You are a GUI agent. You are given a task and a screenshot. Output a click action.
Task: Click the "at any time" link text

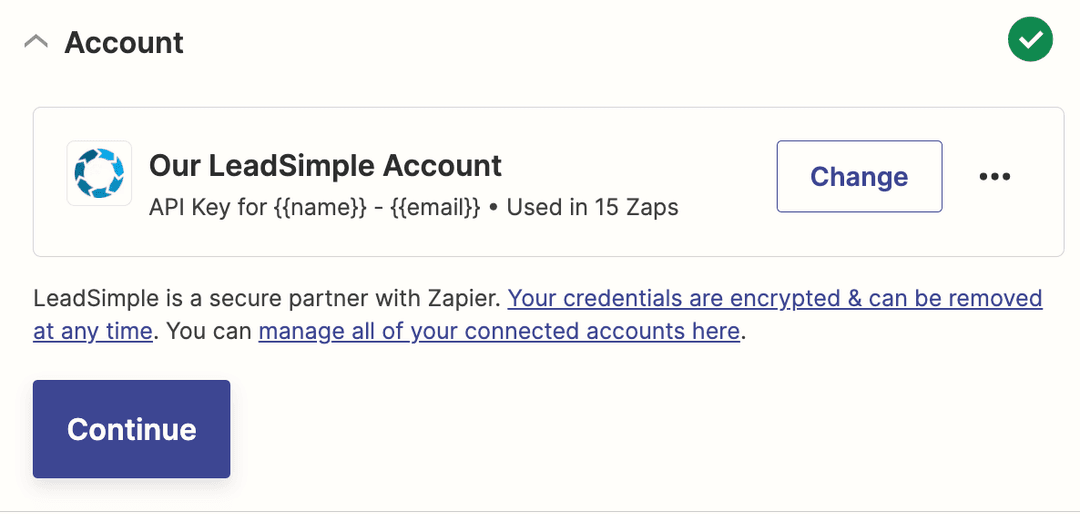click(93, 331)
